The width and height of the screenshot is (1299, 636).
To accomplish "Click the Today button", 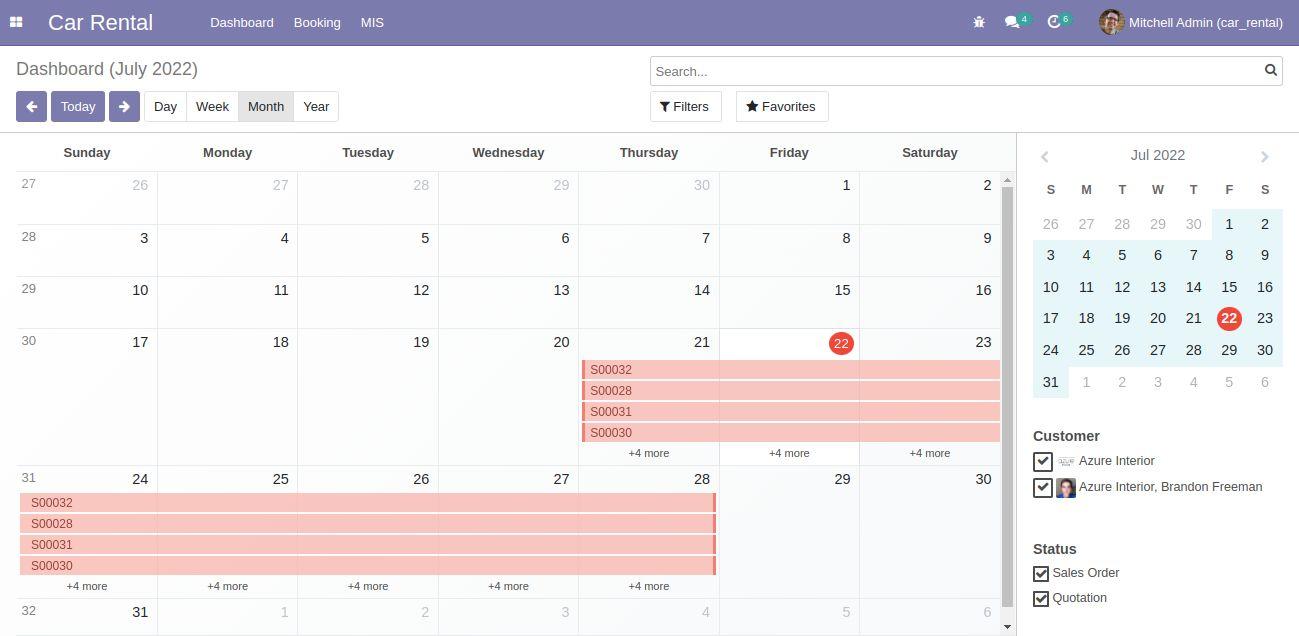I will tap(78, 107).
